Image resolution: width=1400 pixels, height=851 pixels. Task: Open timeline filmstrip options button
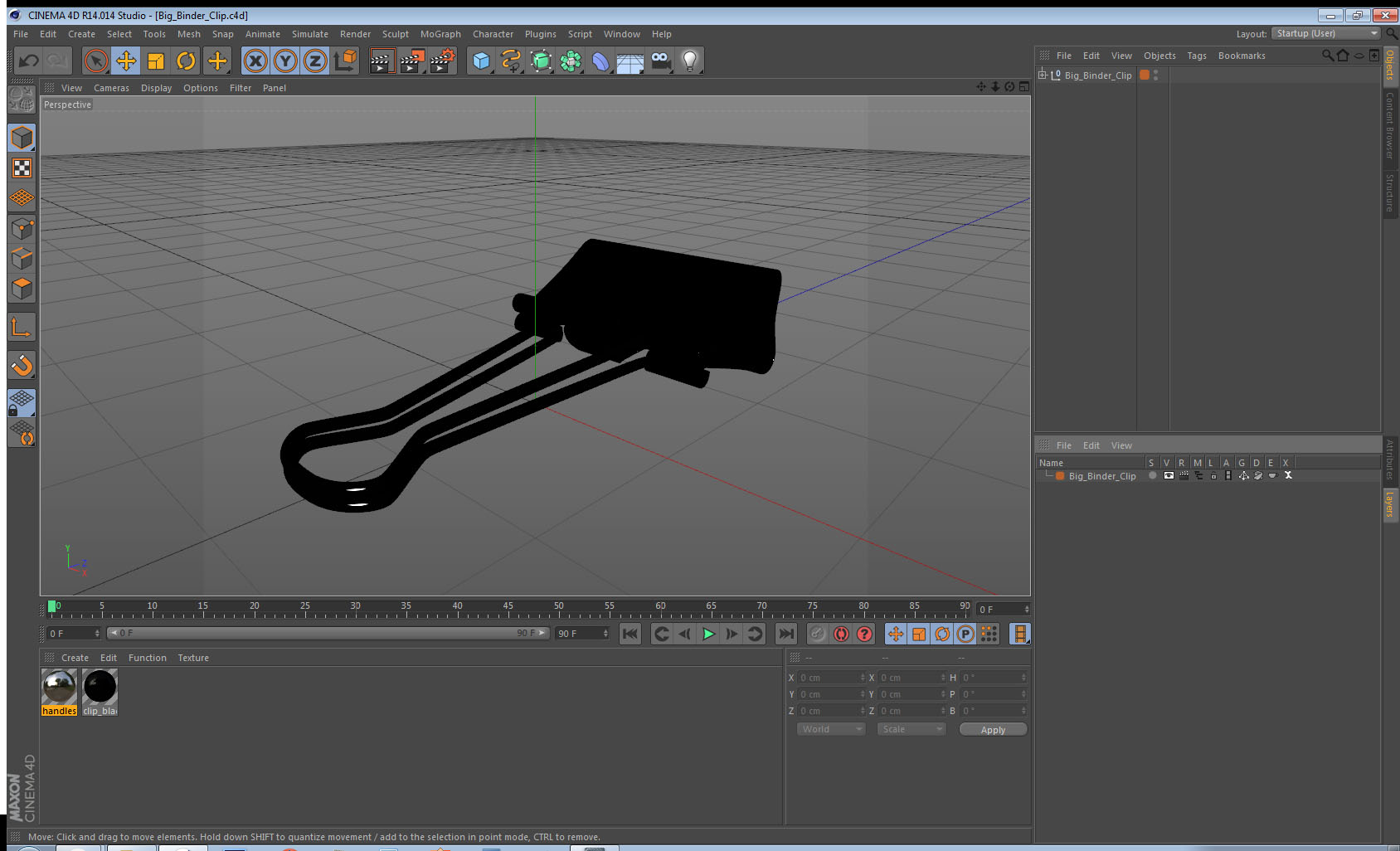point(1020,634)
